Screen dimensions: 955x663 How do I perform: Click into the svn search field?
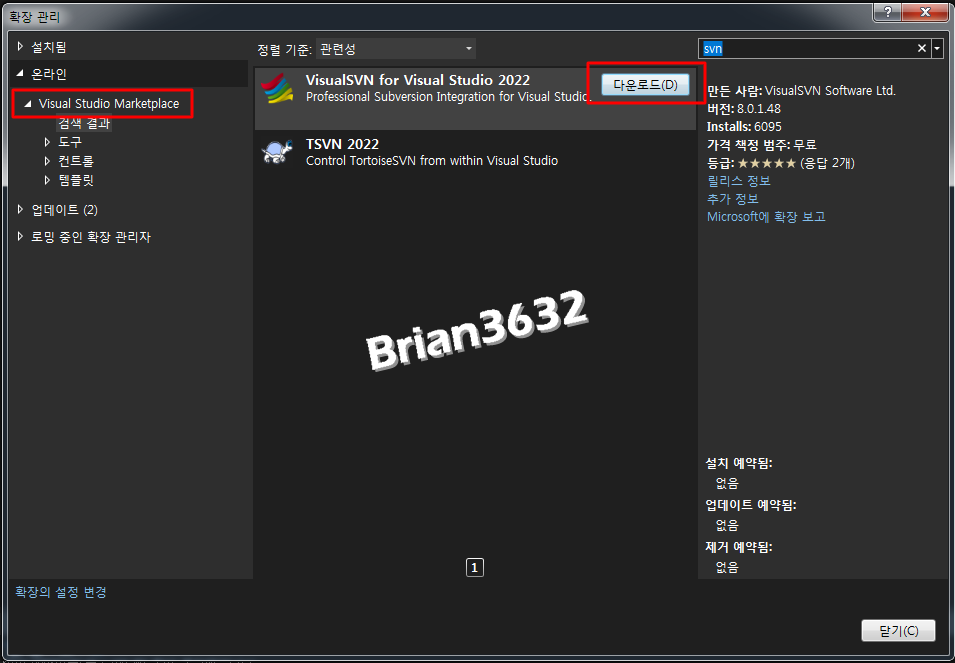807,48
